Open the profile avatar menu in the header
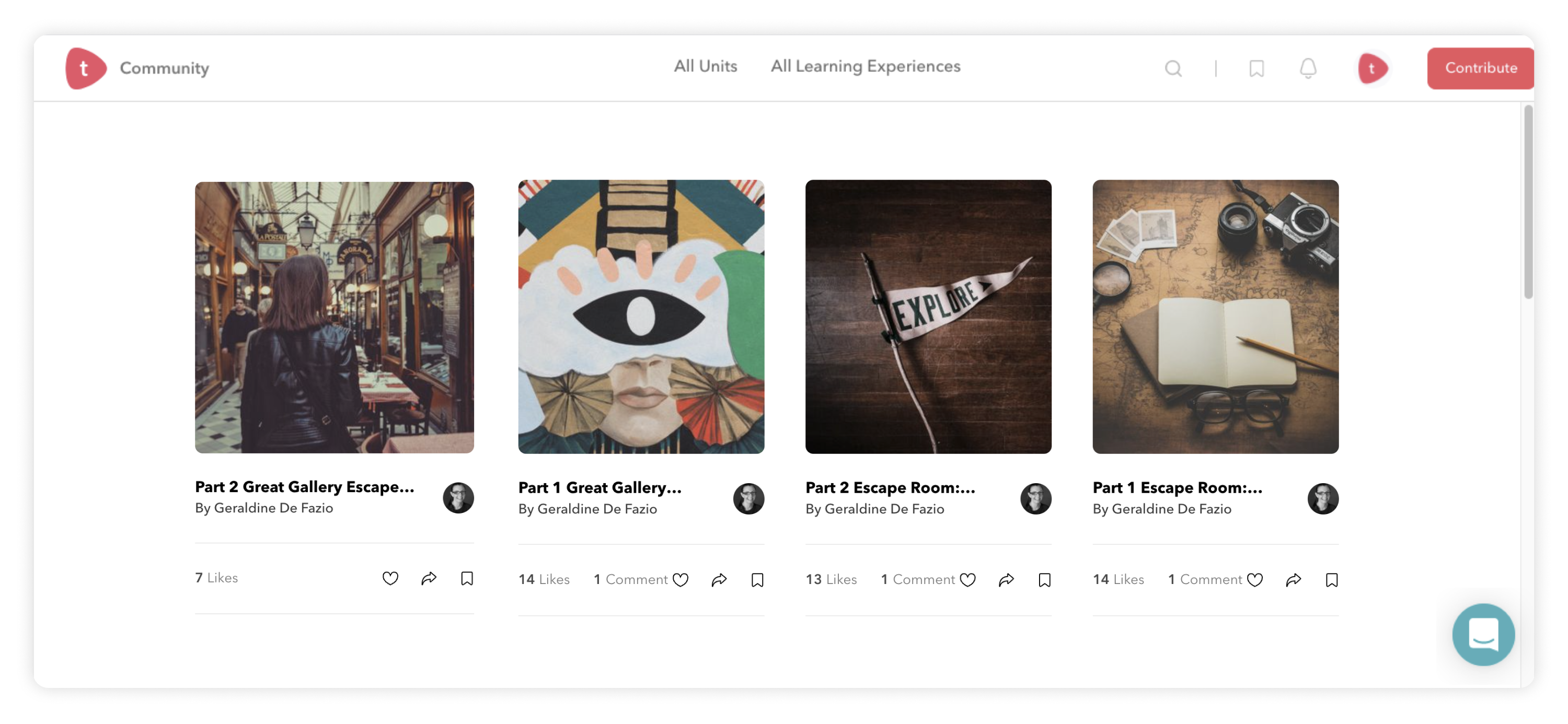1568x724 pixels. point(1372,68)
